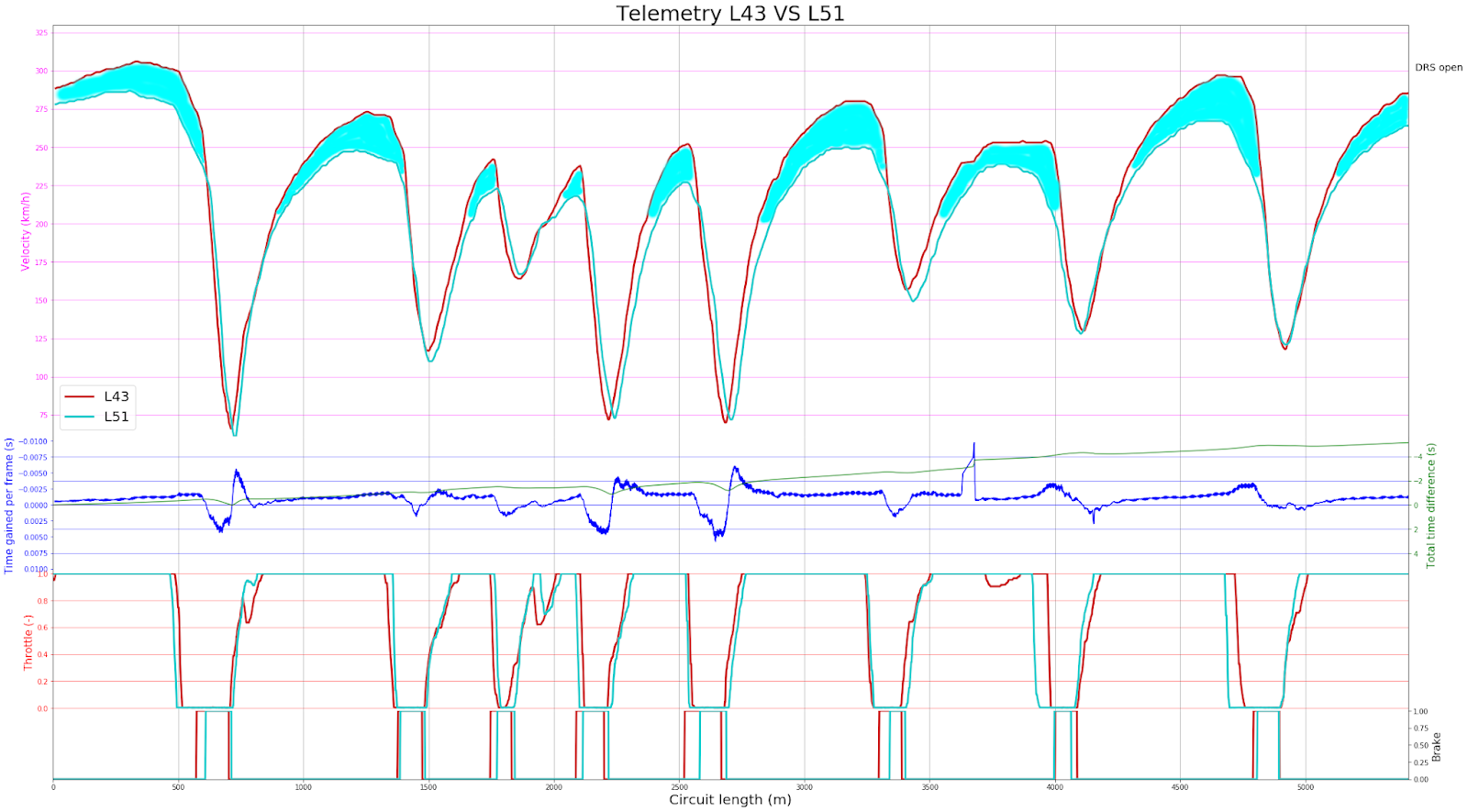Image resolution: width=1468 pixels, height=812 pixels.
Task: Pick the red L43 legend line sample
Action: [x=81, y=396]
